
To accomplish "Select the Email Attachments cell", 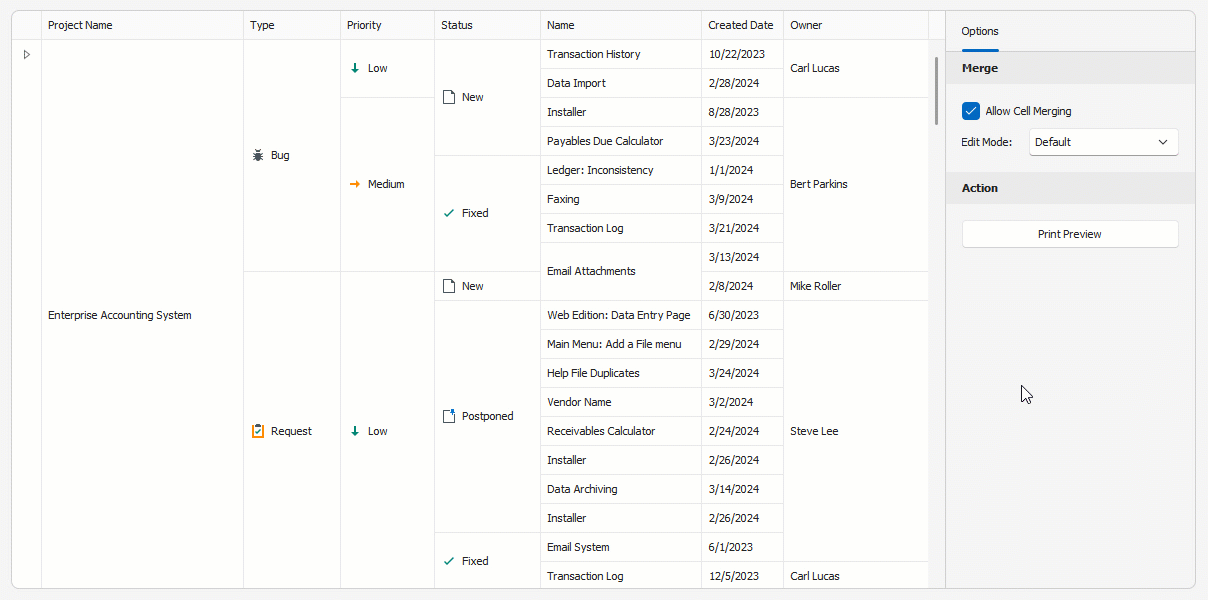I will coord(621,271).
